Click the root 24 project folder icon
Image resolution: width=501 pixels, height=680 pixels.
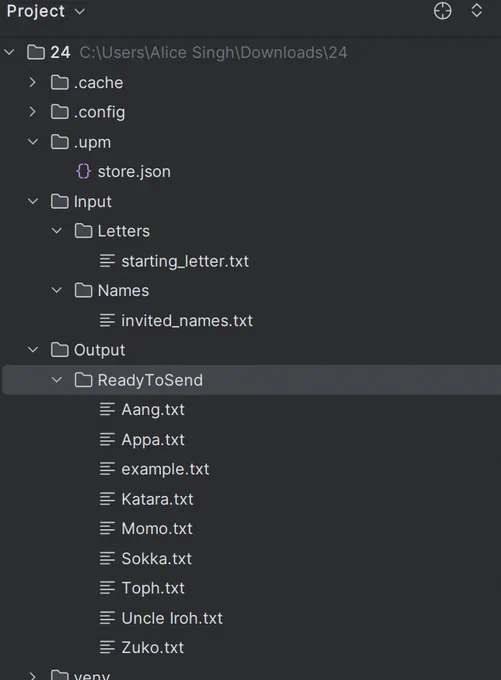coord(36,52)
